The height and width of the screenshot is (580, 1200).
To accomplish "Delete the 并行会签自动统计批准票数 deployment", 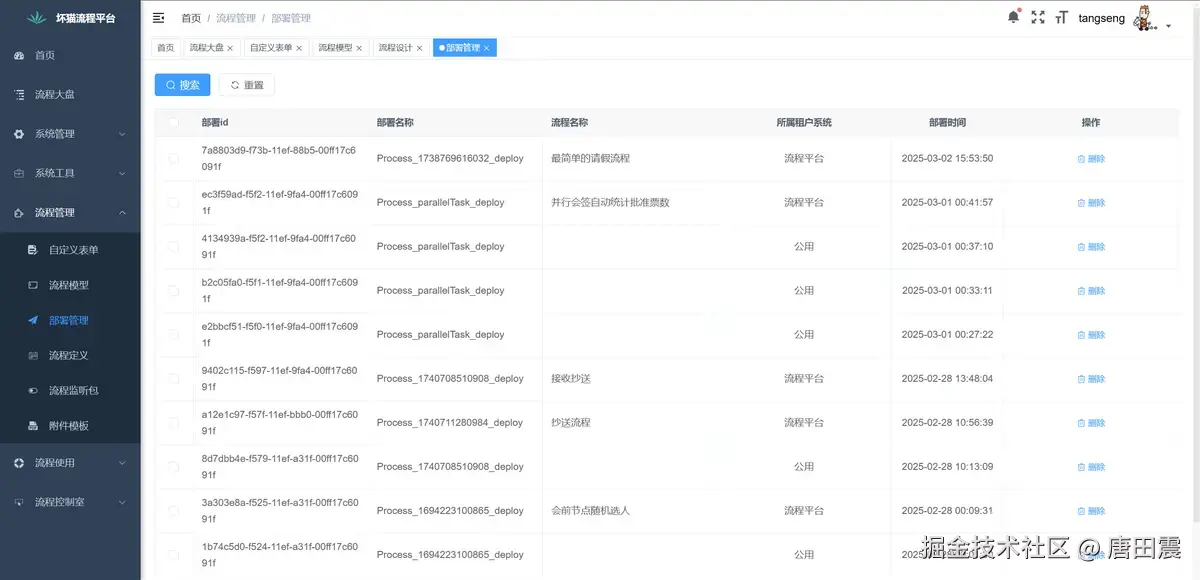I will coord(1091,203).
